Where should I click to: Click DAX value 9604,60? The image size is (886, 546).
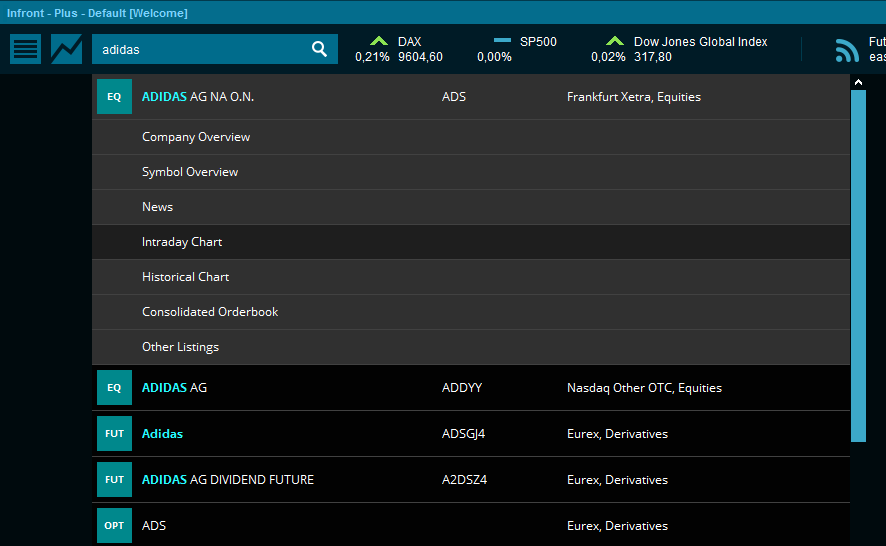(x=420, y=57)
